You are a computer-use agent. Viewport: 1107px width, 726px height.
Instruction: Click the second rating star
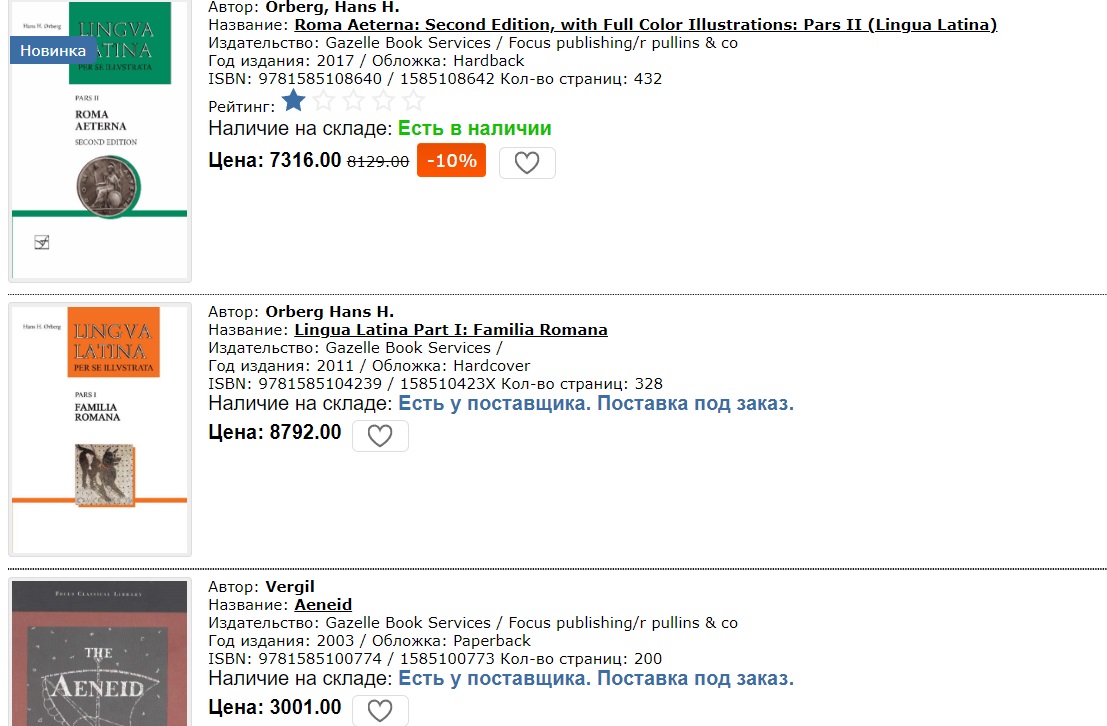pyautogui.click(x=324, y=101)
